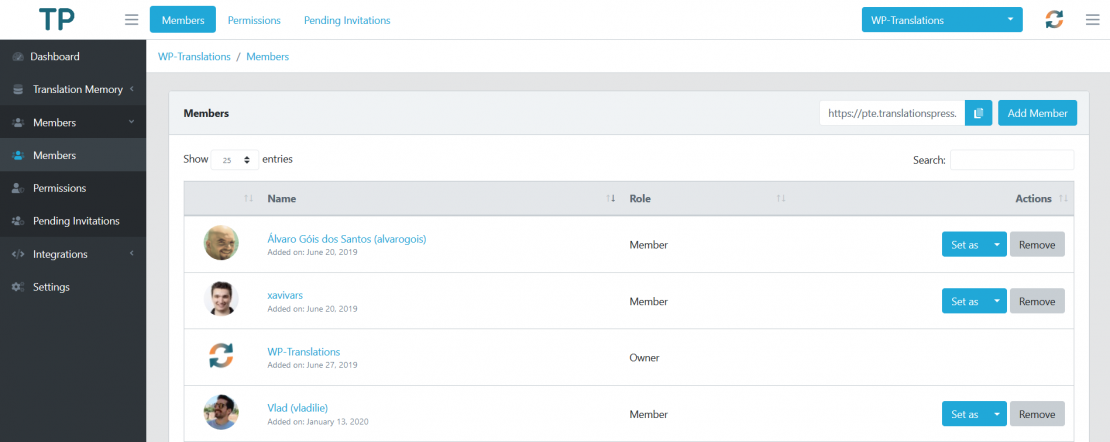Open the right-side hamburger menu icon

(x=1092, y=20)
